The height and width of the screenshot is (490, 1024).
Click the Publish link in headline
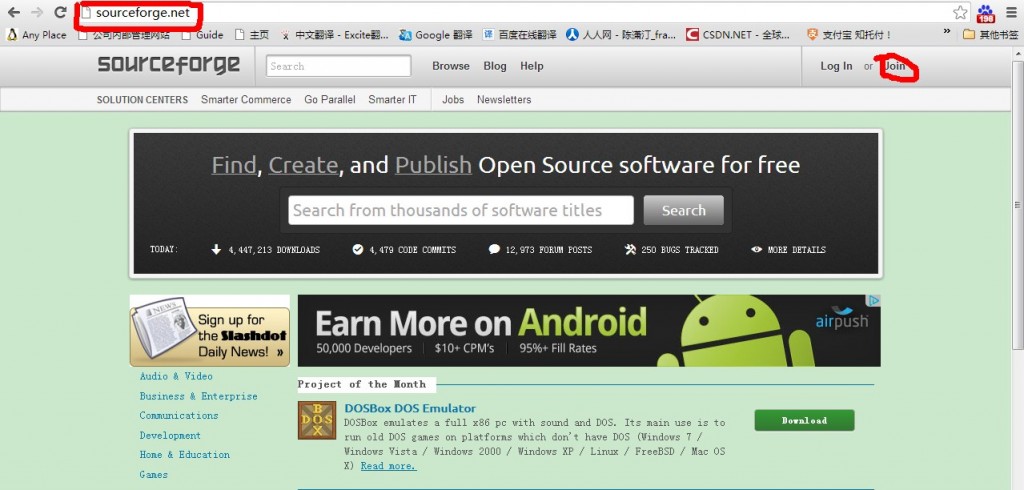coord(433,165)
